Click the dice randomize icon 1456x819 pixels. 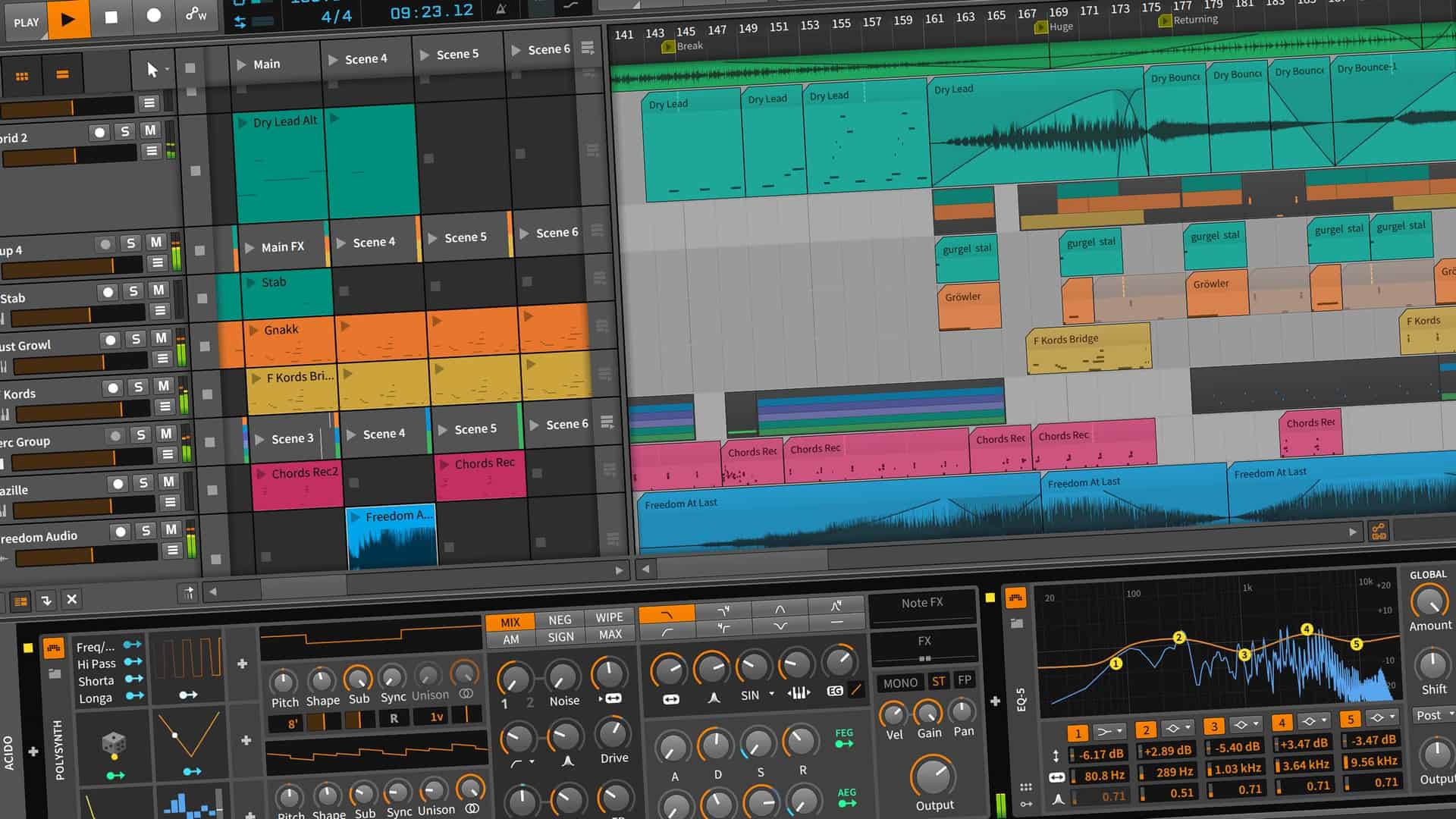point(114,743)
